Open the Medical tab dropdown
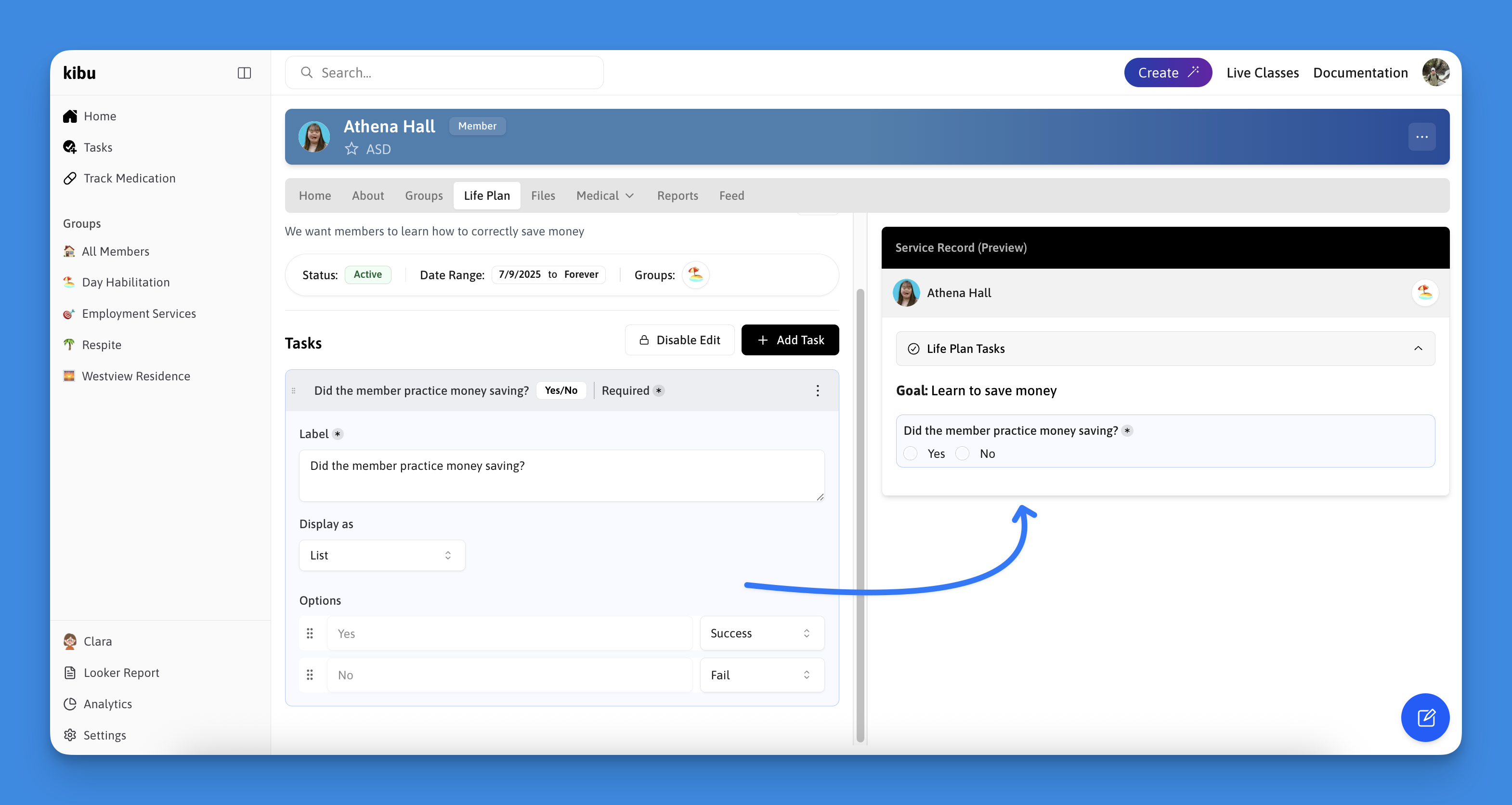The height and width of the screenshot is (805, 1512). 605,195
